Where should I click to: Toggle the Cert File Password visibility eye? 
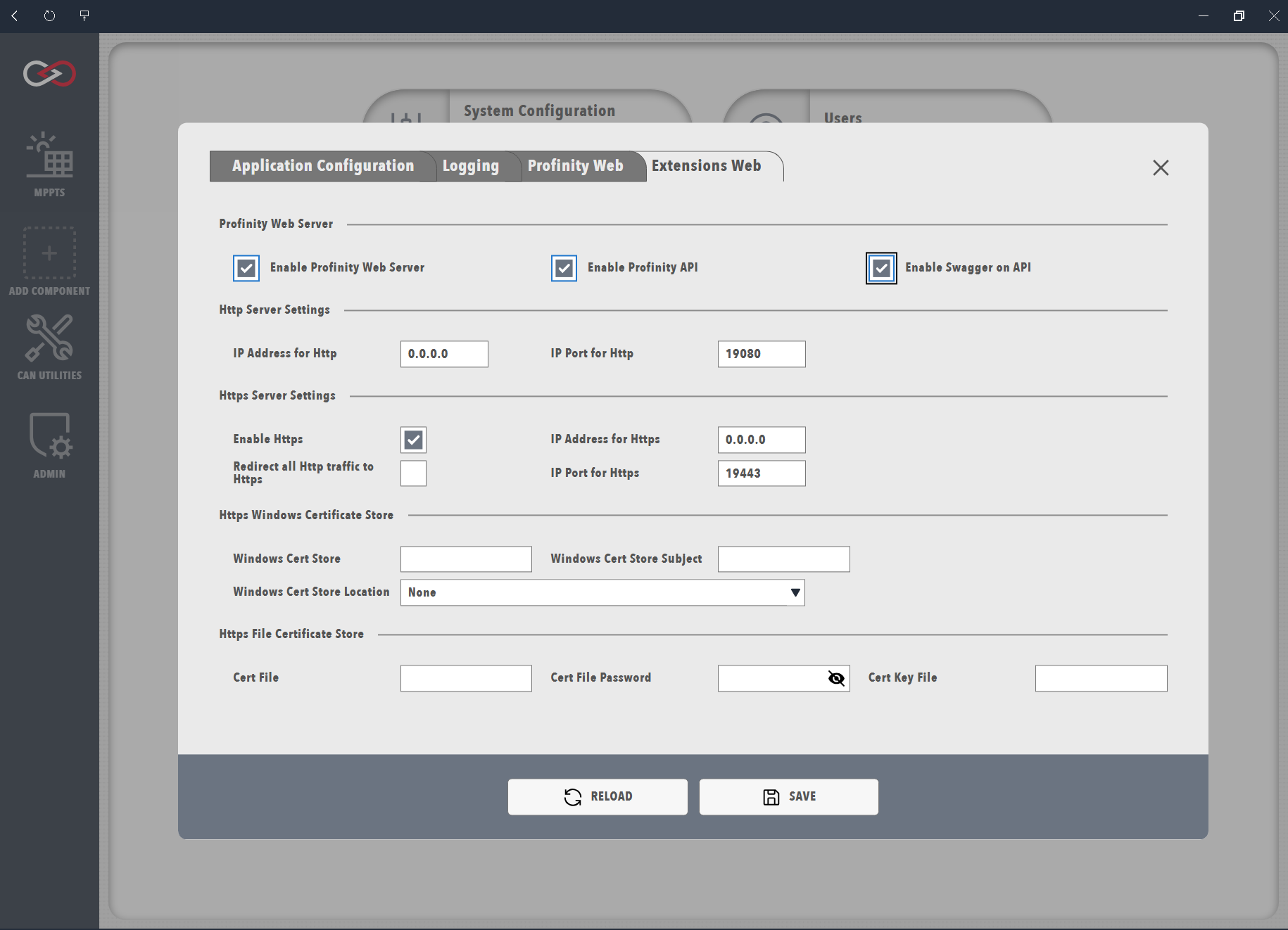(836, 678)
